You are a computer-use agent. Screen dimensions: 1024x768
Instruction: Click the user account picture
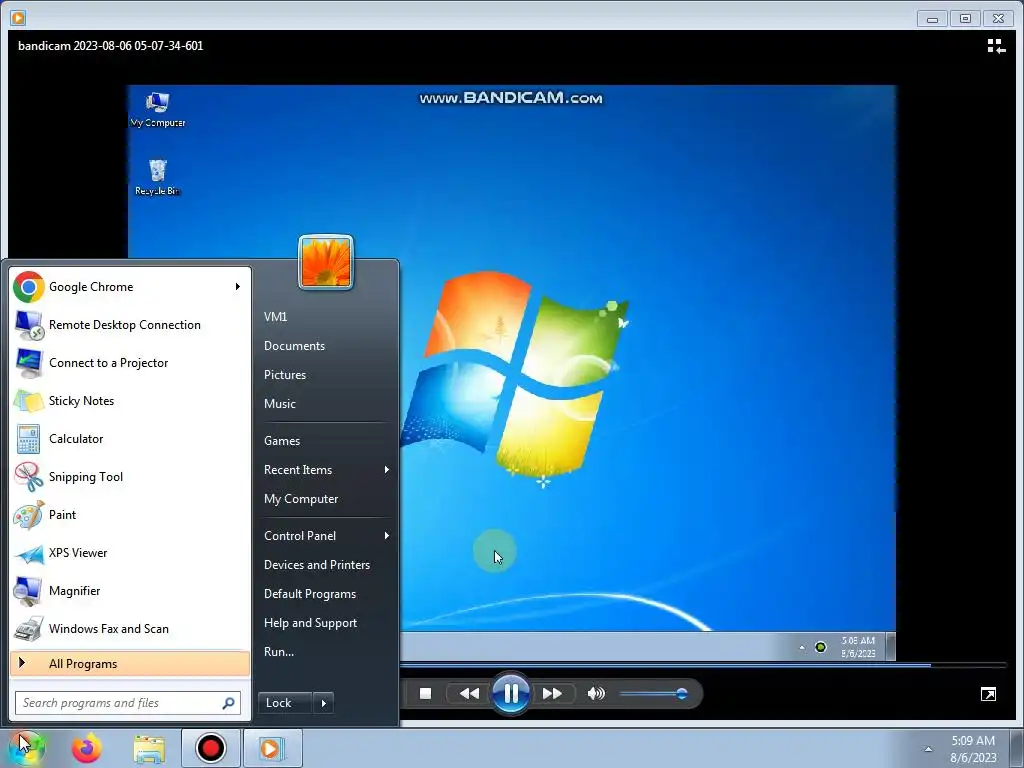tap(326, 262)
